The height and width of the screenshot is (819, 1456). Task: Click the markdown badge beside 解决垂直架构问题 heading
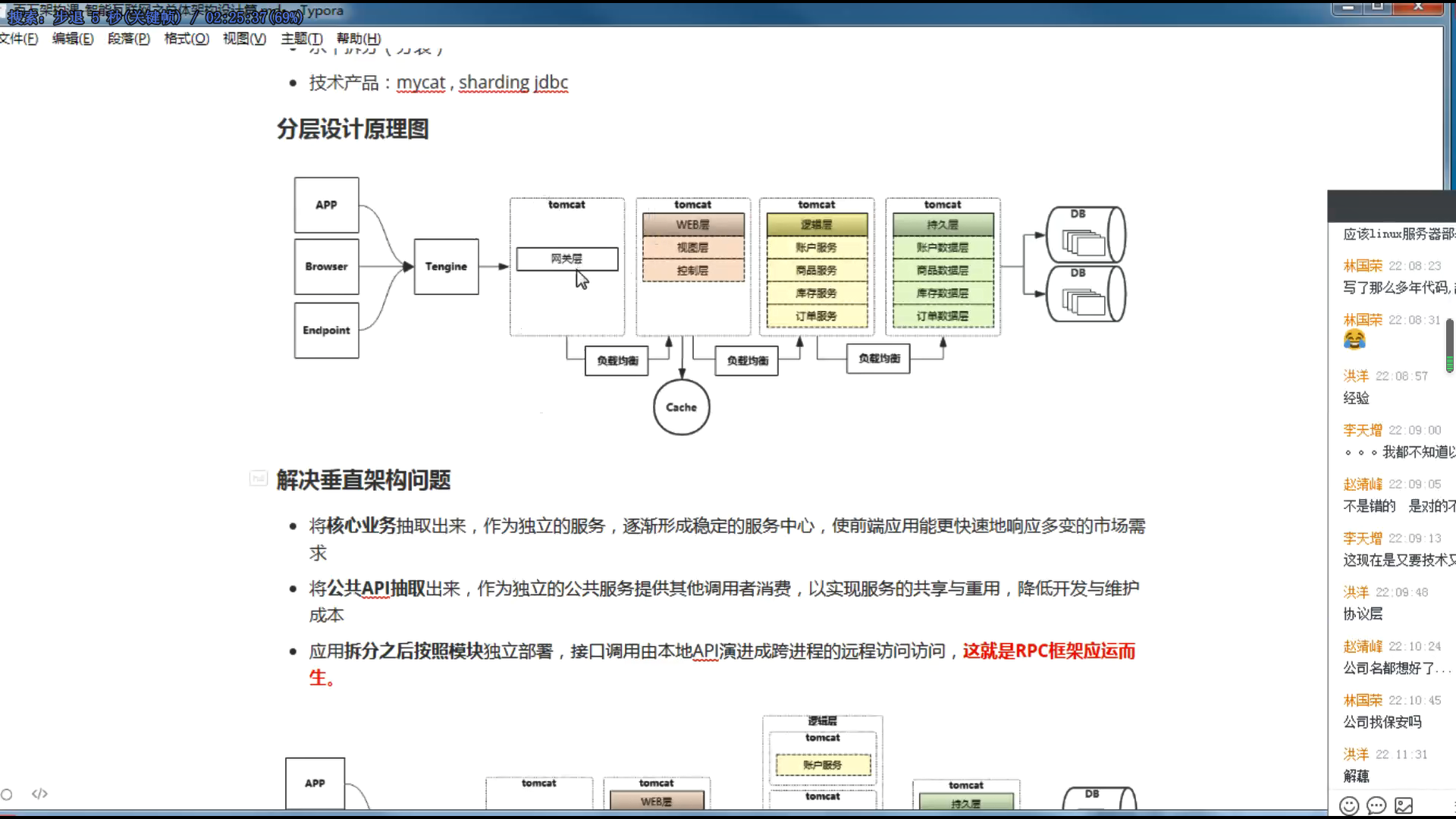coord(258,479)
